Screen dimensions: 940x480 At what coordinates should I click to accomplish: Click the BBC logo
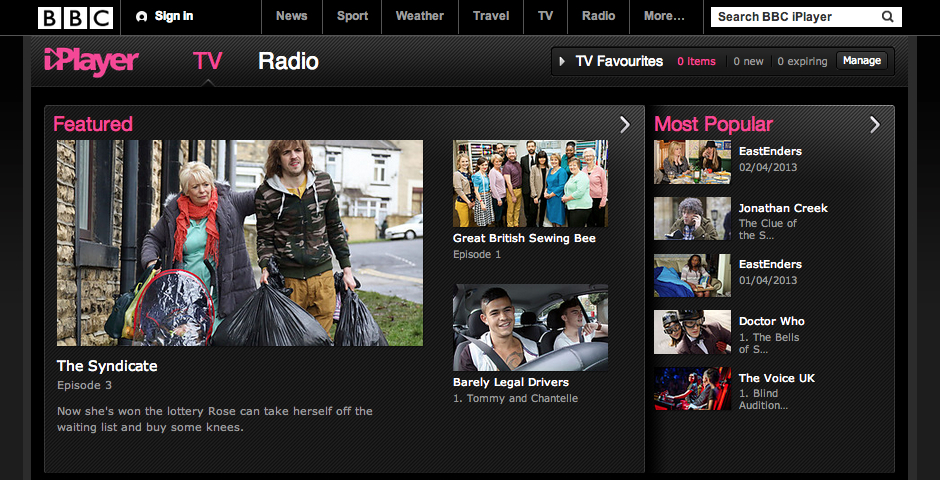[75, 18]
